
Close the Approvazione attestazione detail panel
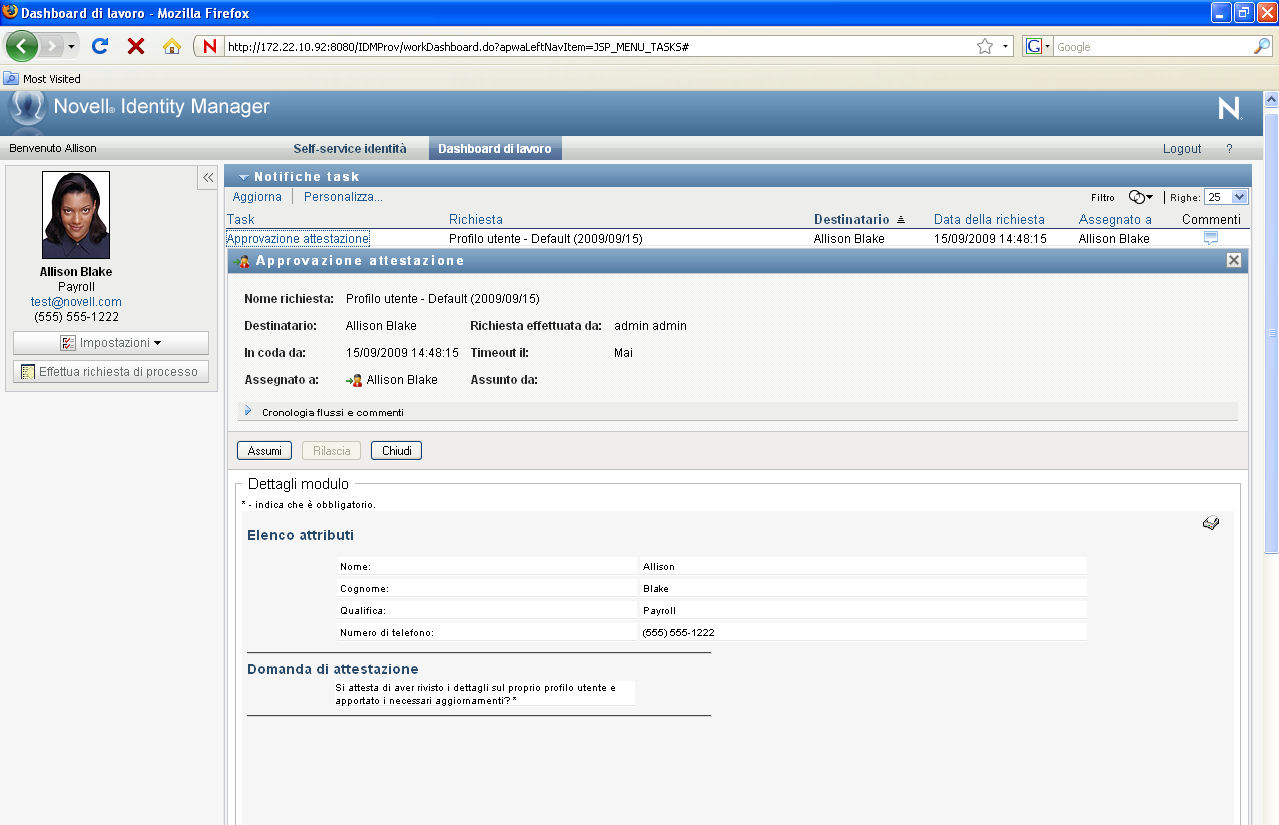(1234, 260)
